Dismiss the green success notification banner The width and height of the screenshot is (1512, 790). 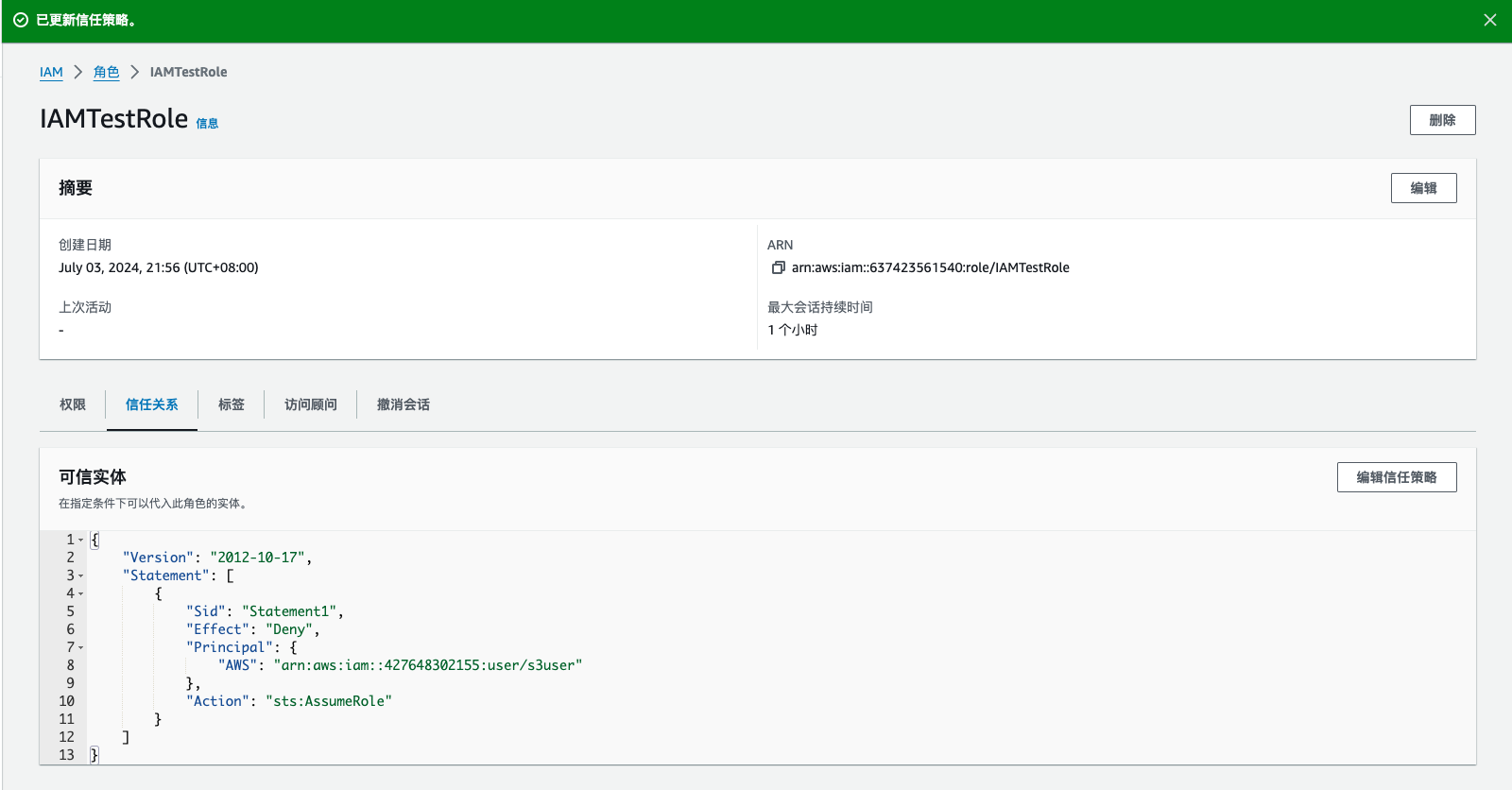(x=1489, y=20)
